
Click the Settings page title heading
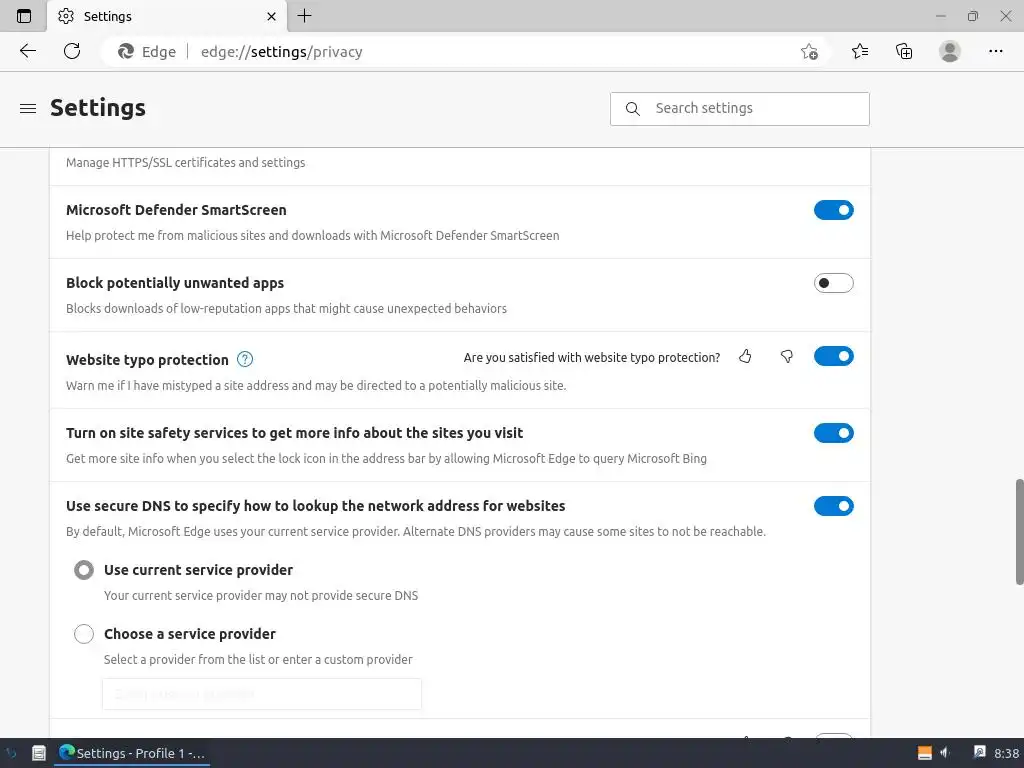click(98, 108)
